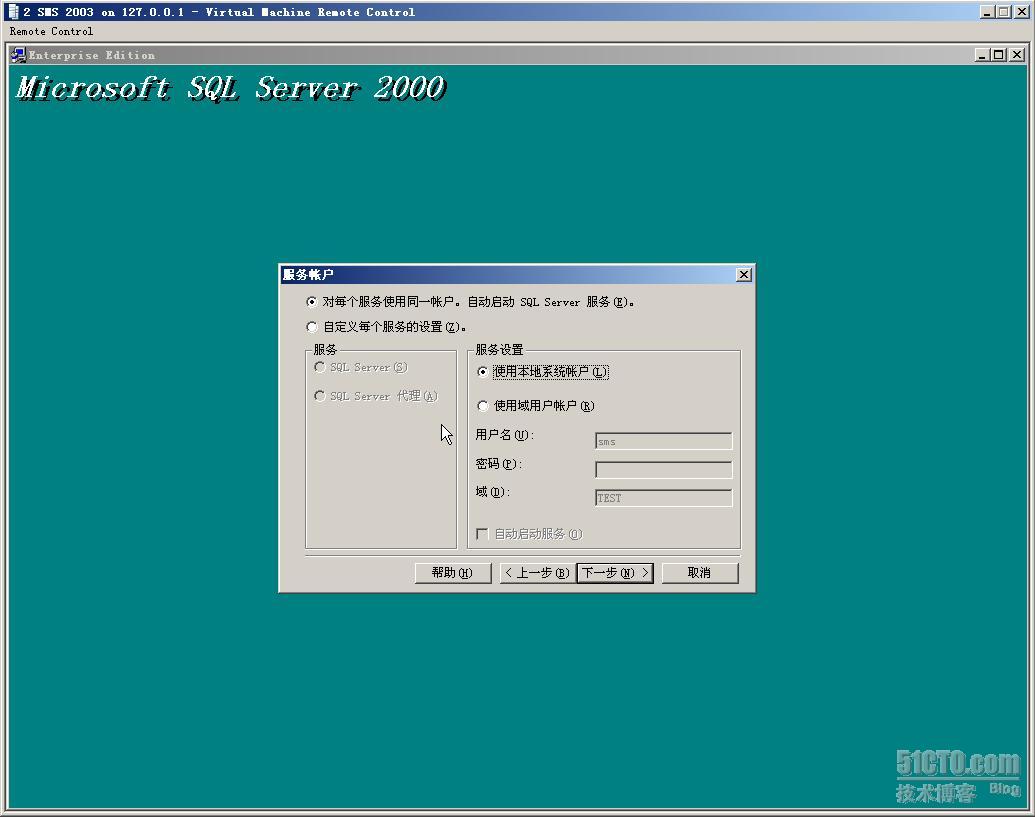Cancel setup with 取消 button
The height and width of the screenshot is (817, 1035).
click(x=700, y=573)
